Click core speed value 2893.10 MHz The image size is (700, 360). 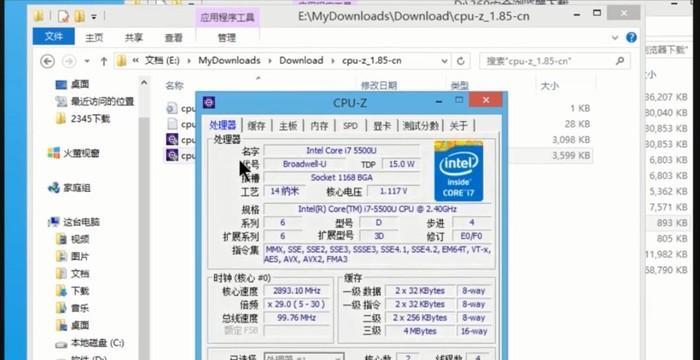point(297,291)
